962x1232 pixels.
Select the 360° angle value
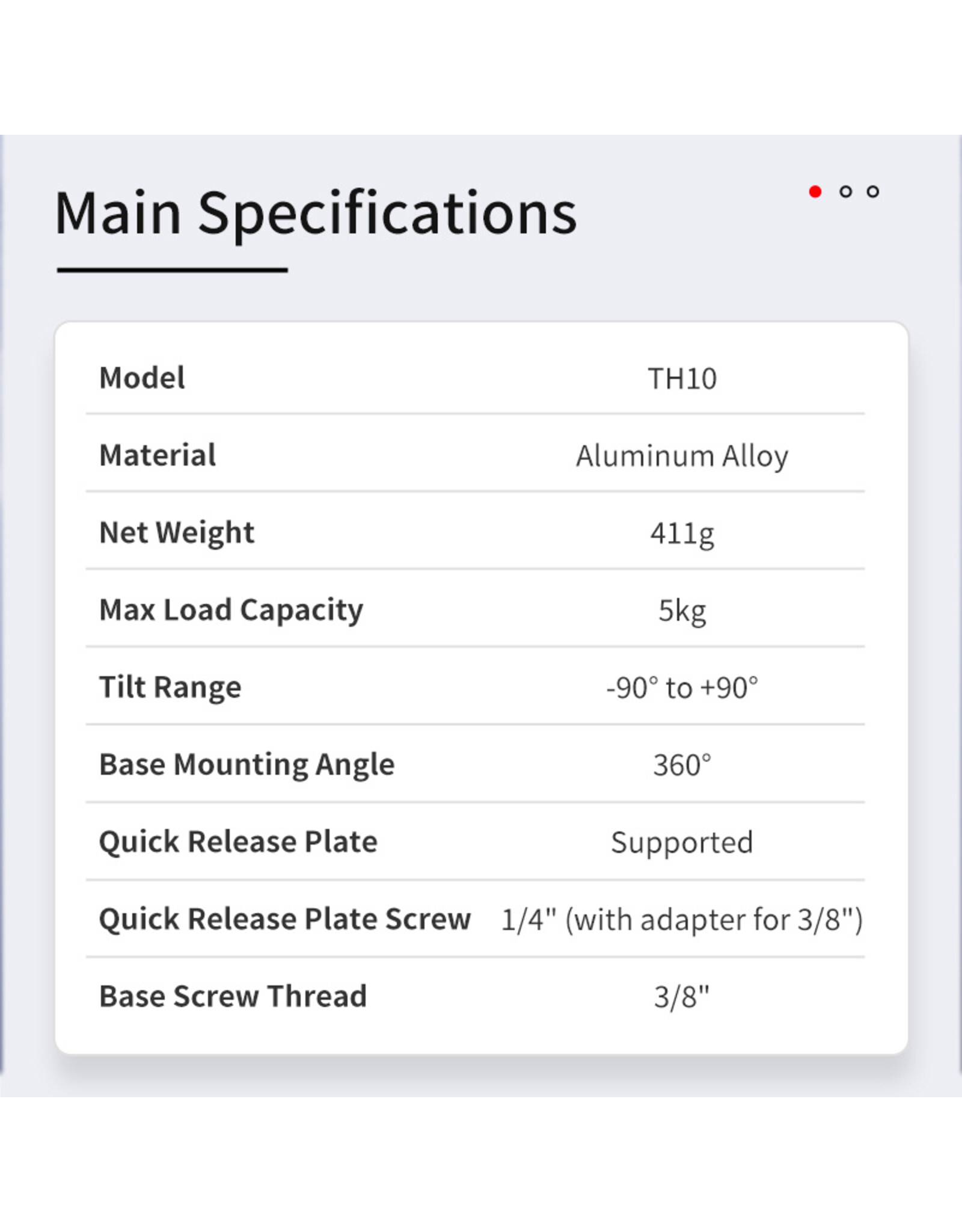pos(682,766)
